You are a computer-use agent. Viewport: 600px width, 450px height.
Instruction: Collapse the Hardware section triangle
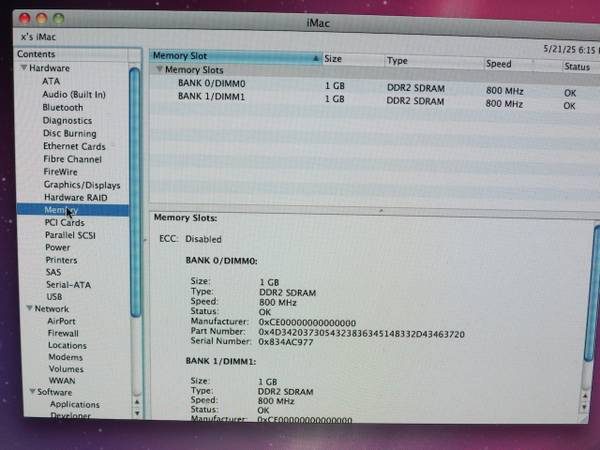coord(23,68)
